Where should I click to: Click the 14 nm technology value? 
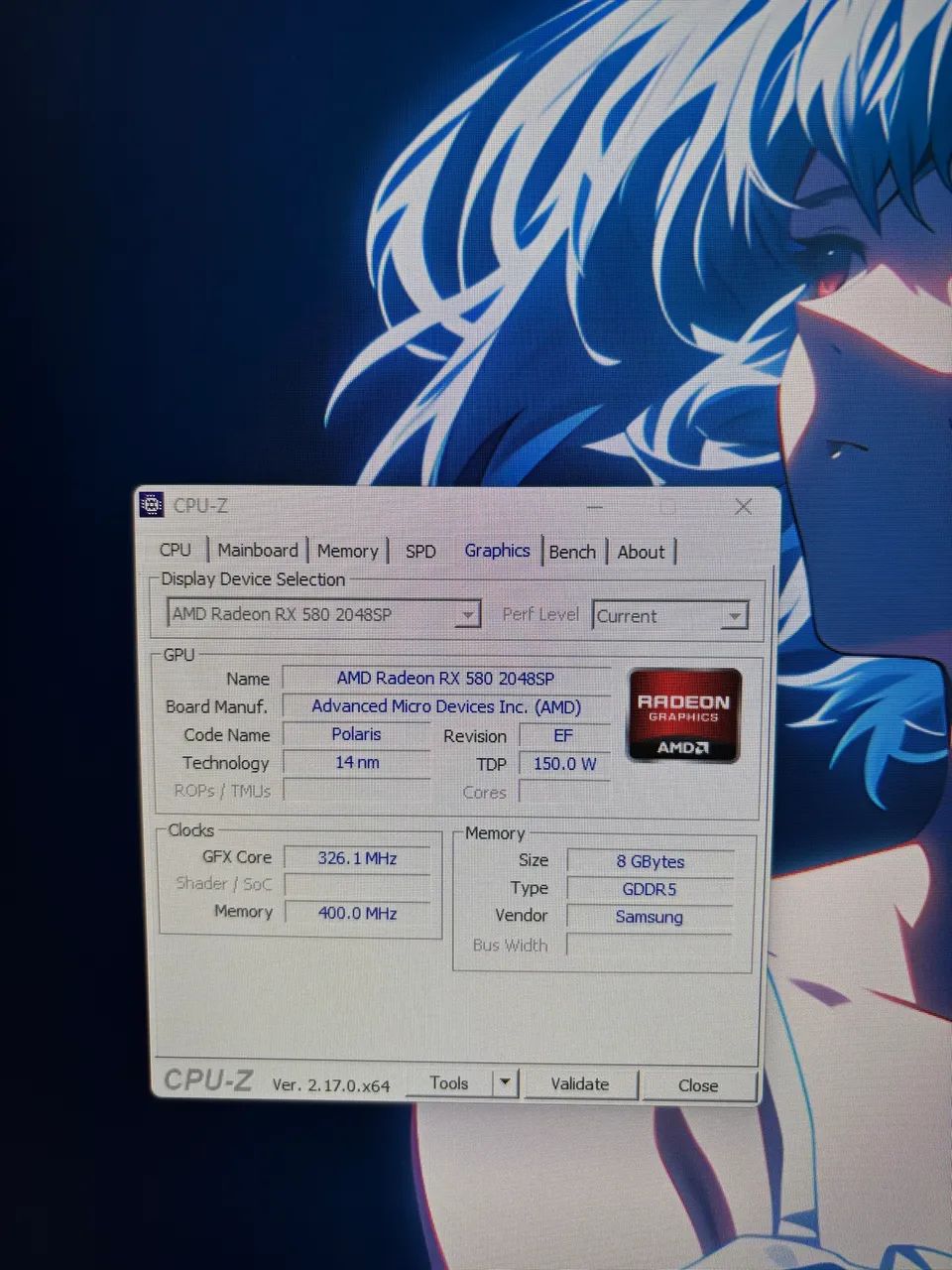[356, 762]
